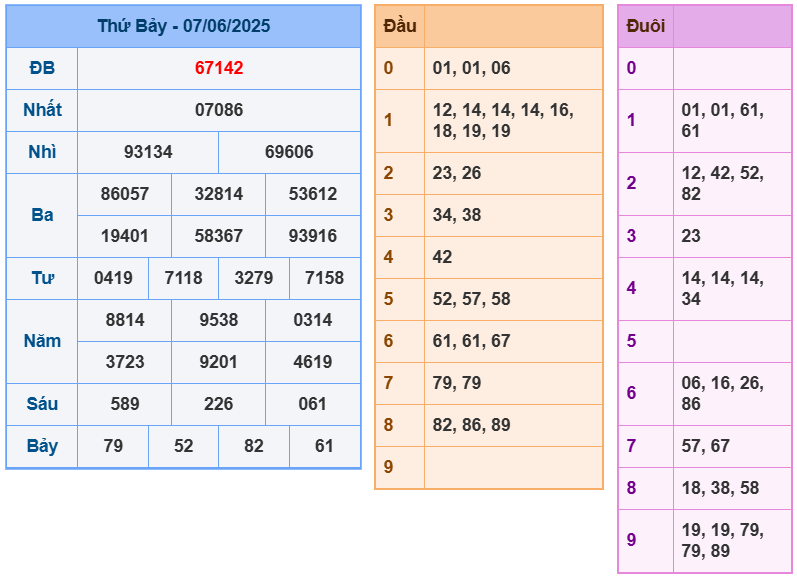Click sixth prize number 226
797x578 pixels.
(x=218, y=404)
